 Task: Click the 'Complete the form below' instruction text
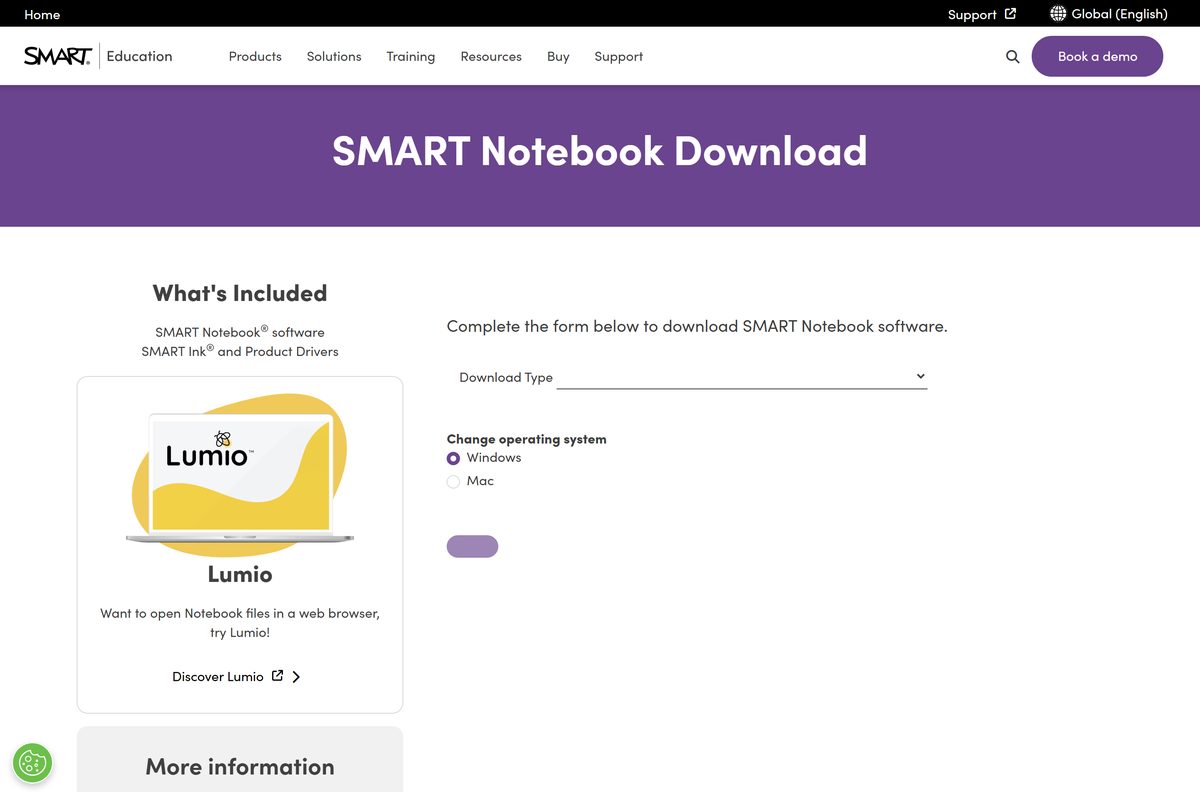(x=697, y=326)
